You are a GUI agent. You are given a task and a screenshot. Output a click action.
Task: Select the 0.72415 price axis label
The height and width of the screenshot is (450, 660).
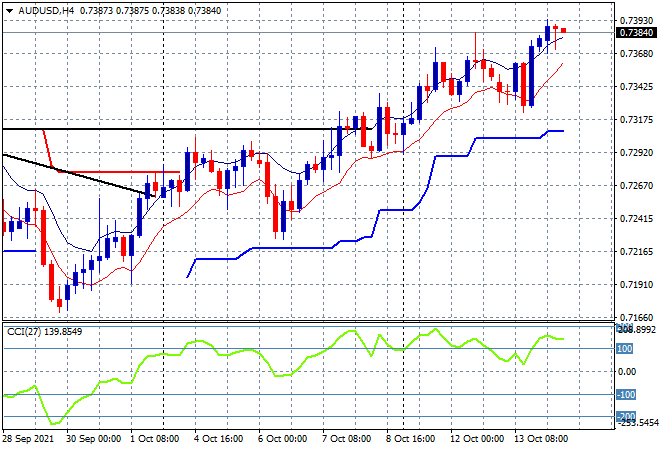[x=637, y=218]
